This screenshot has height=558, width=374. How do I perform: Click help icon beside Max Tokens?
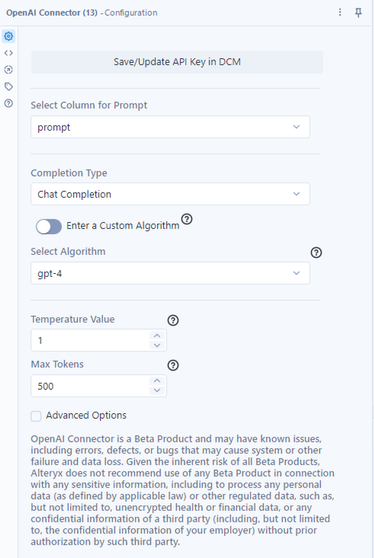[173, 365]
